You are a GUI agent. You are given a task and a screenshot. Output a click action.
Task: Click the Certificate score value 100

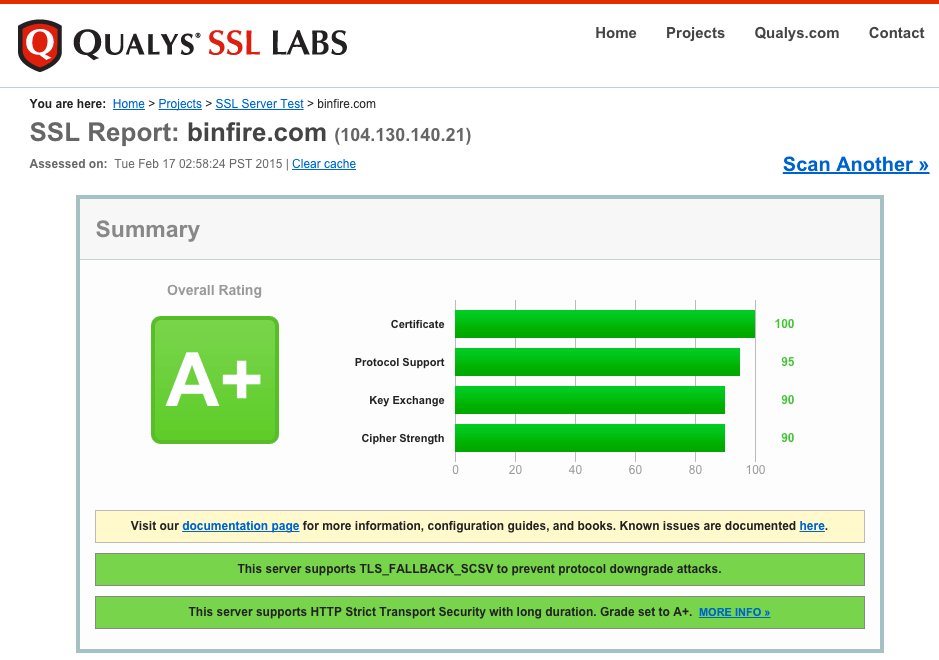[x=784, y=323]
